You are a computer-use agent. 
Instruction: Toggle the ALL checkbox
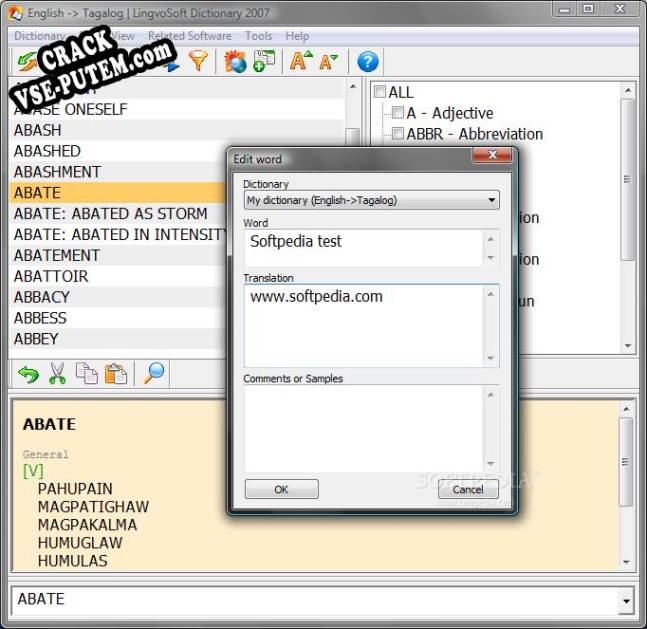pyautogui.click(x=380, y=92)
